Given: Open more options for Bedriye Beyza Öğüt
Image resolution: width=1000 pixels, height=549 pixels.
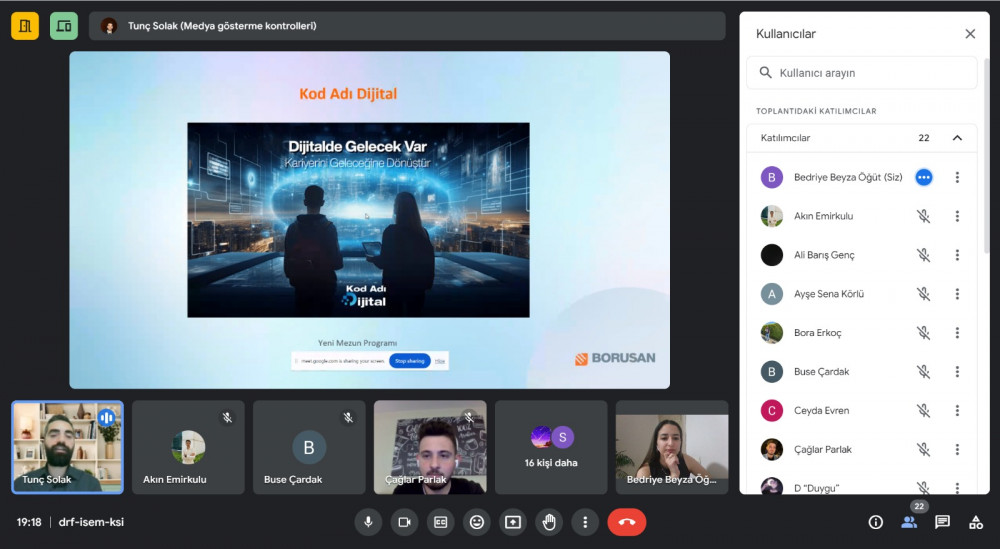Looking at the screenshot, I should [x=957, y=177].
